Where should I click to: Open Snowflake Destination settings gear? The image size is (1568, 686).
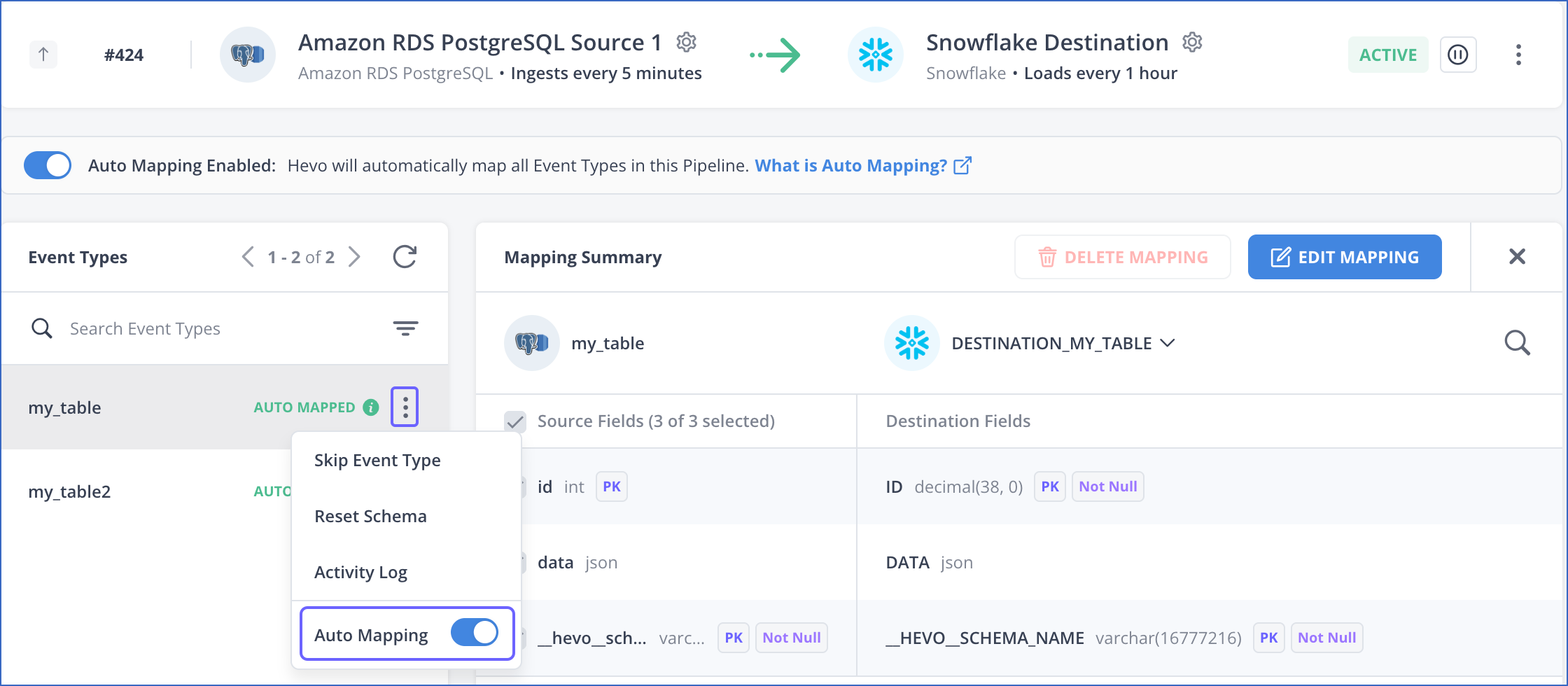click(1192, 42)
